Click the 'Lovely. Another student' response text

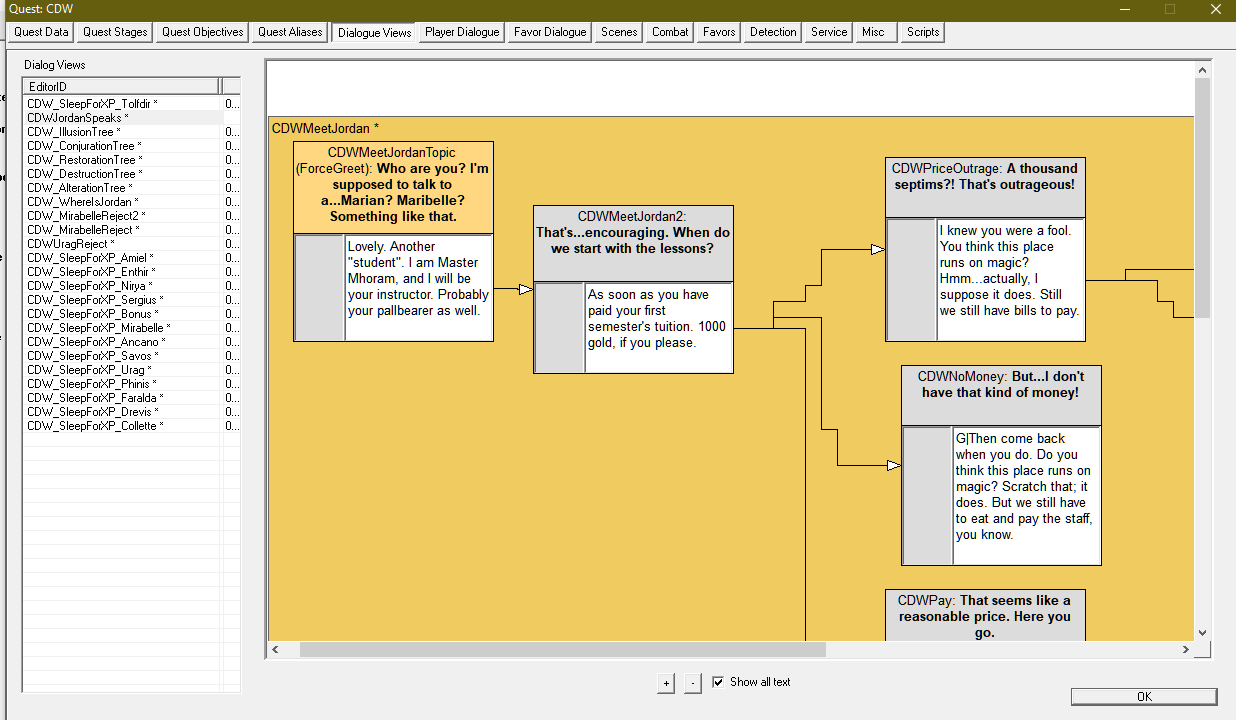tap(418, 287)
